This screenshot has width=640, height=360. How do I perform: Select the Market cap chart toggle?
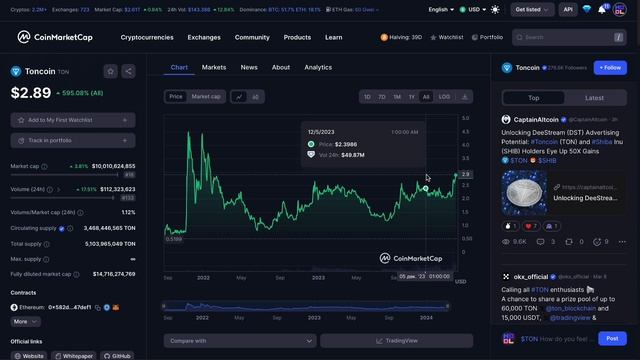point(206,97)
